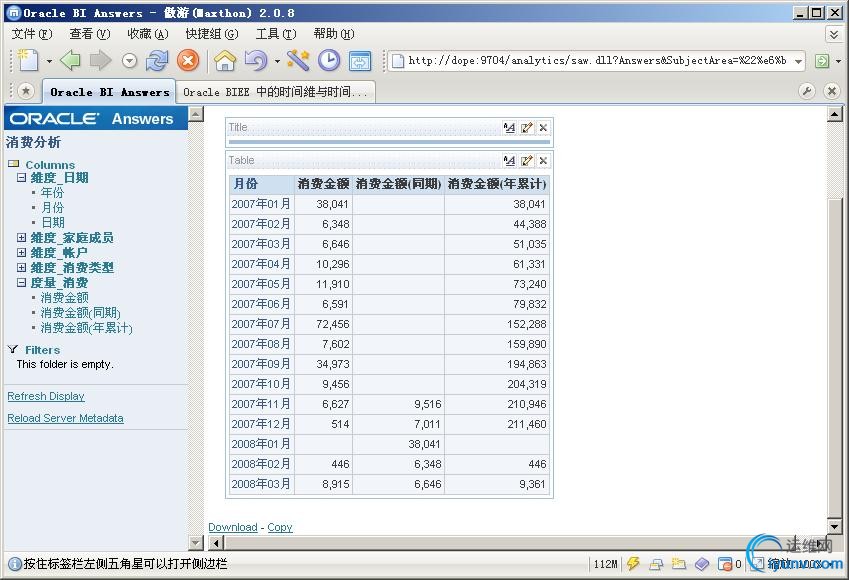Go back with the green left arrow
849x580 pixels.
(70, 60)
